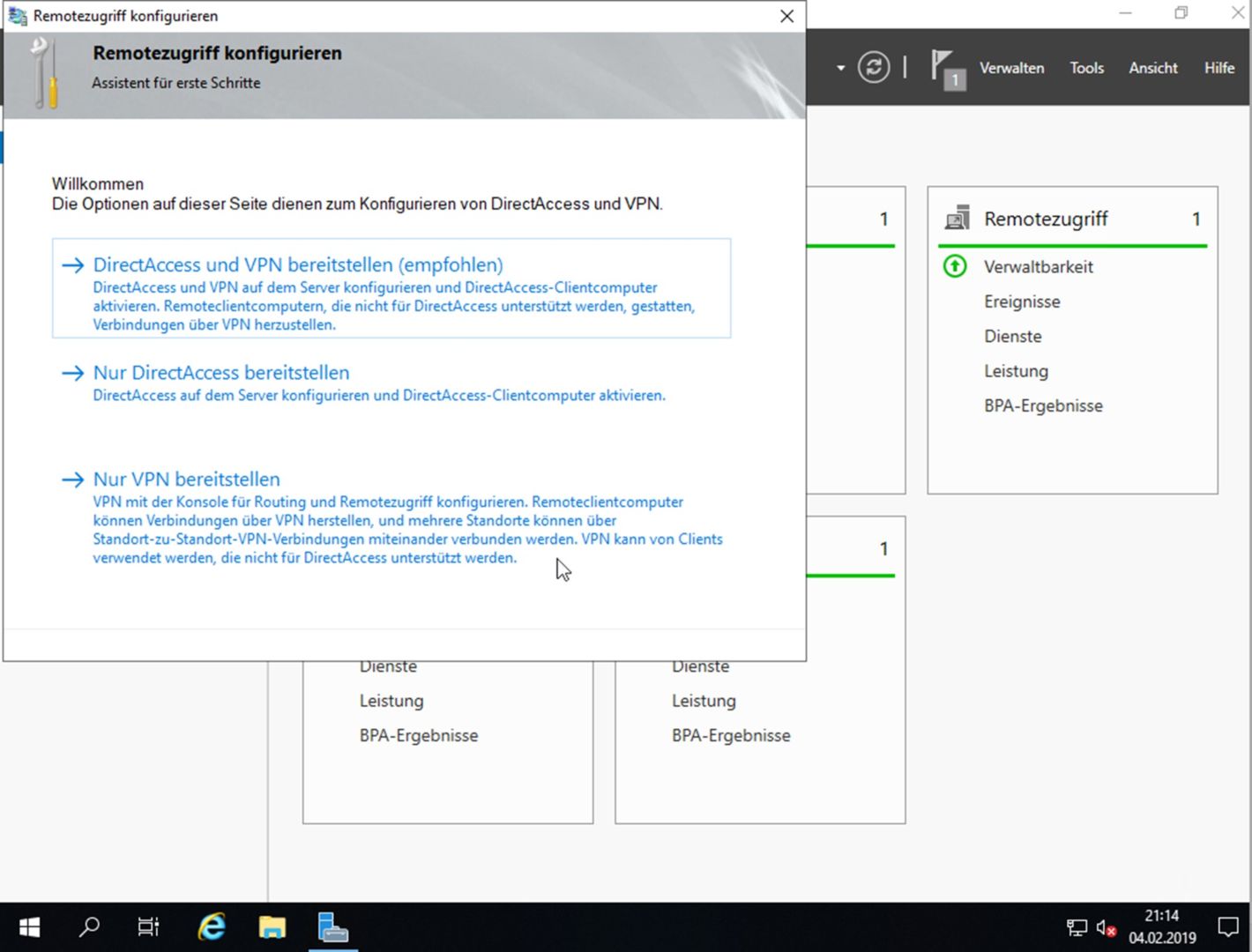This screenshot has width=1252, height=952.
Task: Click the Remotezugriff tile title
Action: [x=1046, y=219]
